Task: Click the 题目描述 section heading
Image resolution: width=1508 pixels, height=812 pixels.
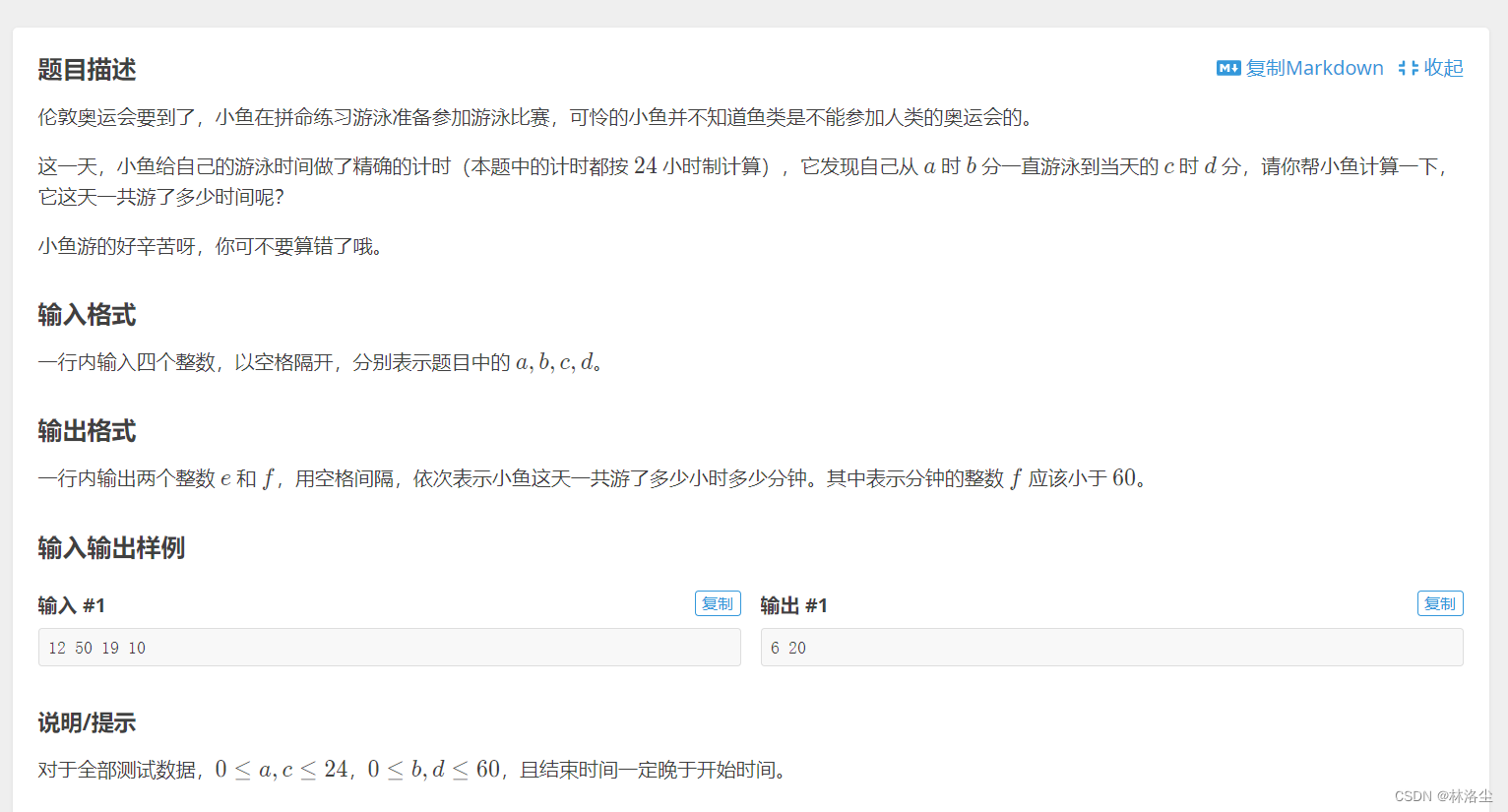Action: coord(87,70)
